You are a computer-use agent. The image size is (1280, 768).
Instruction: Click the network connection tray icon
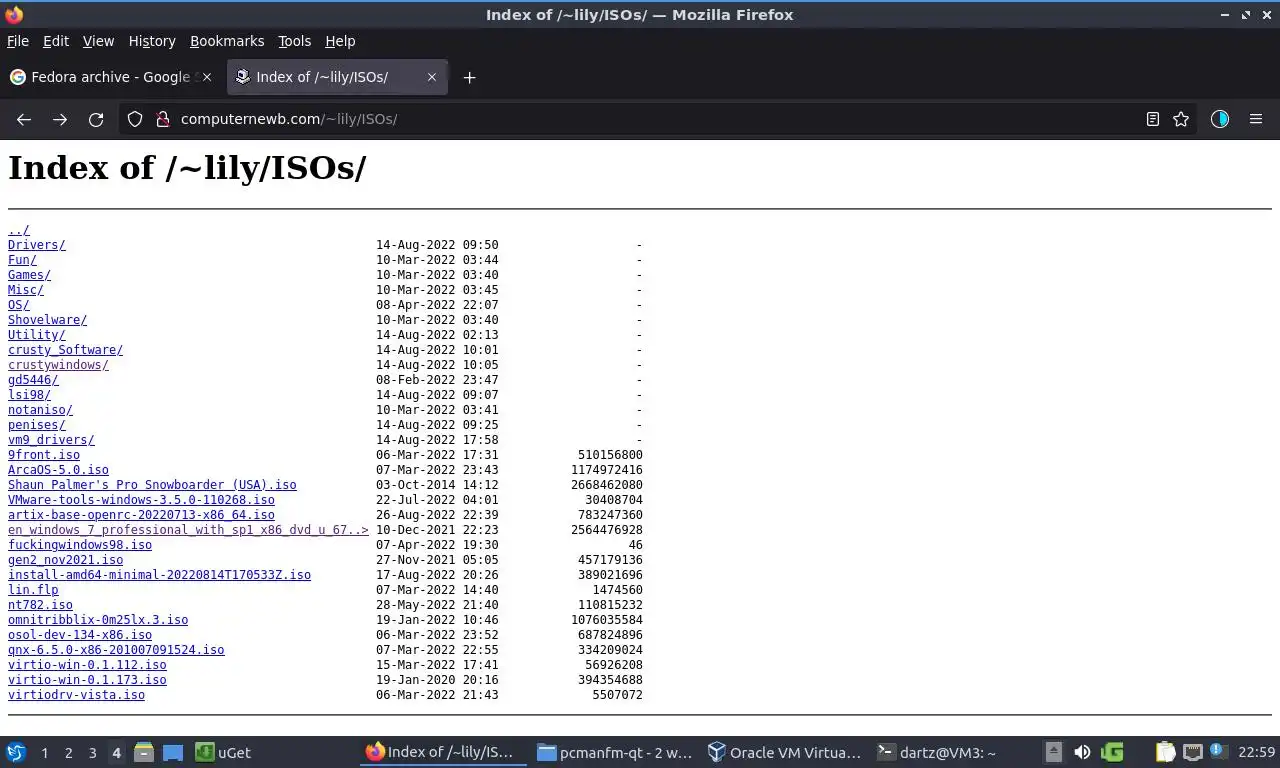pyautogui.click(x=1192, y=752)
